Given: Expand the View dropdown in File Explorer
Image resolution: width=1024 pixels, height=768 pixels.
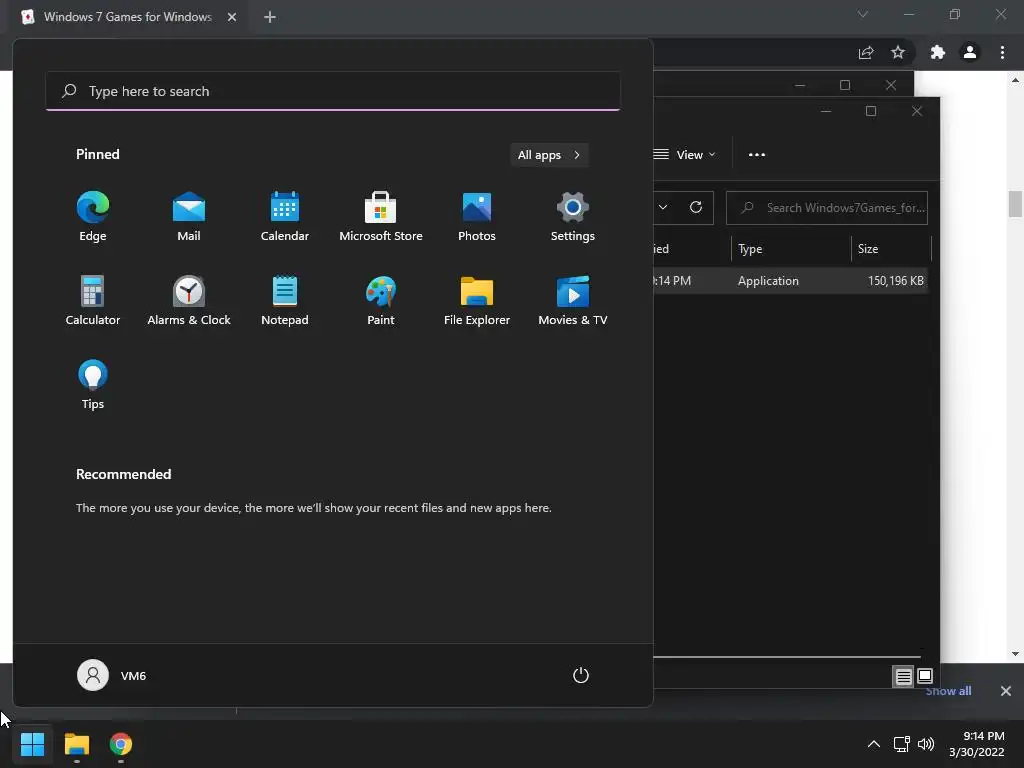Looking at the screenshot, I should point(685,155).
